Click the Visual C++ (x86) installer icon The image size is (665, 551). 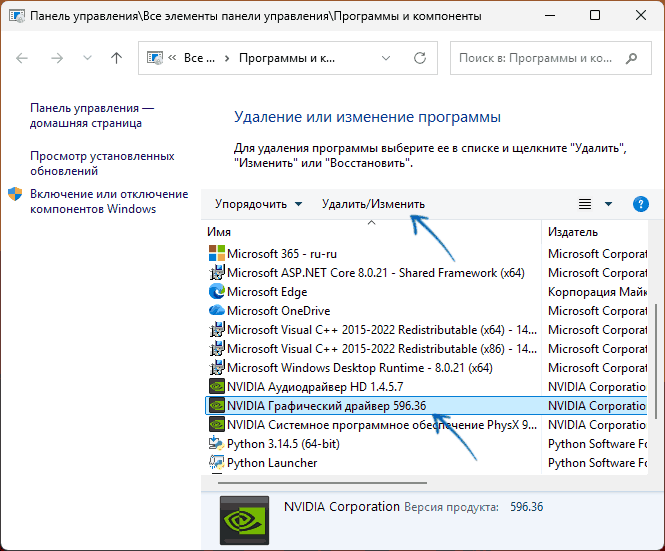(x=217, y=349)
